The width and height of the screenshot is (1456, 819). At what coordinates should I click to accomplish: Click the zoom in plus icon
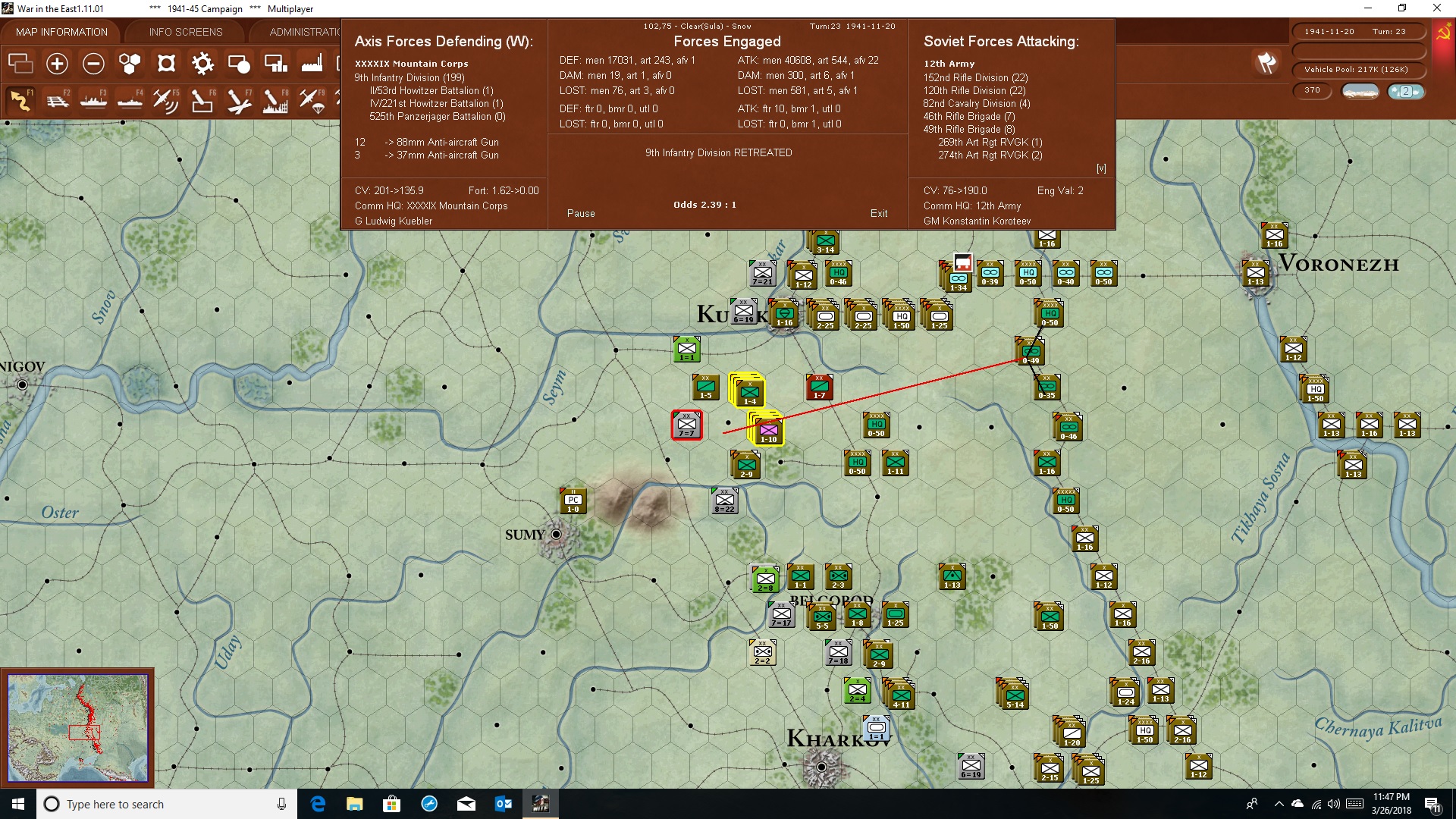click(57, 64)
